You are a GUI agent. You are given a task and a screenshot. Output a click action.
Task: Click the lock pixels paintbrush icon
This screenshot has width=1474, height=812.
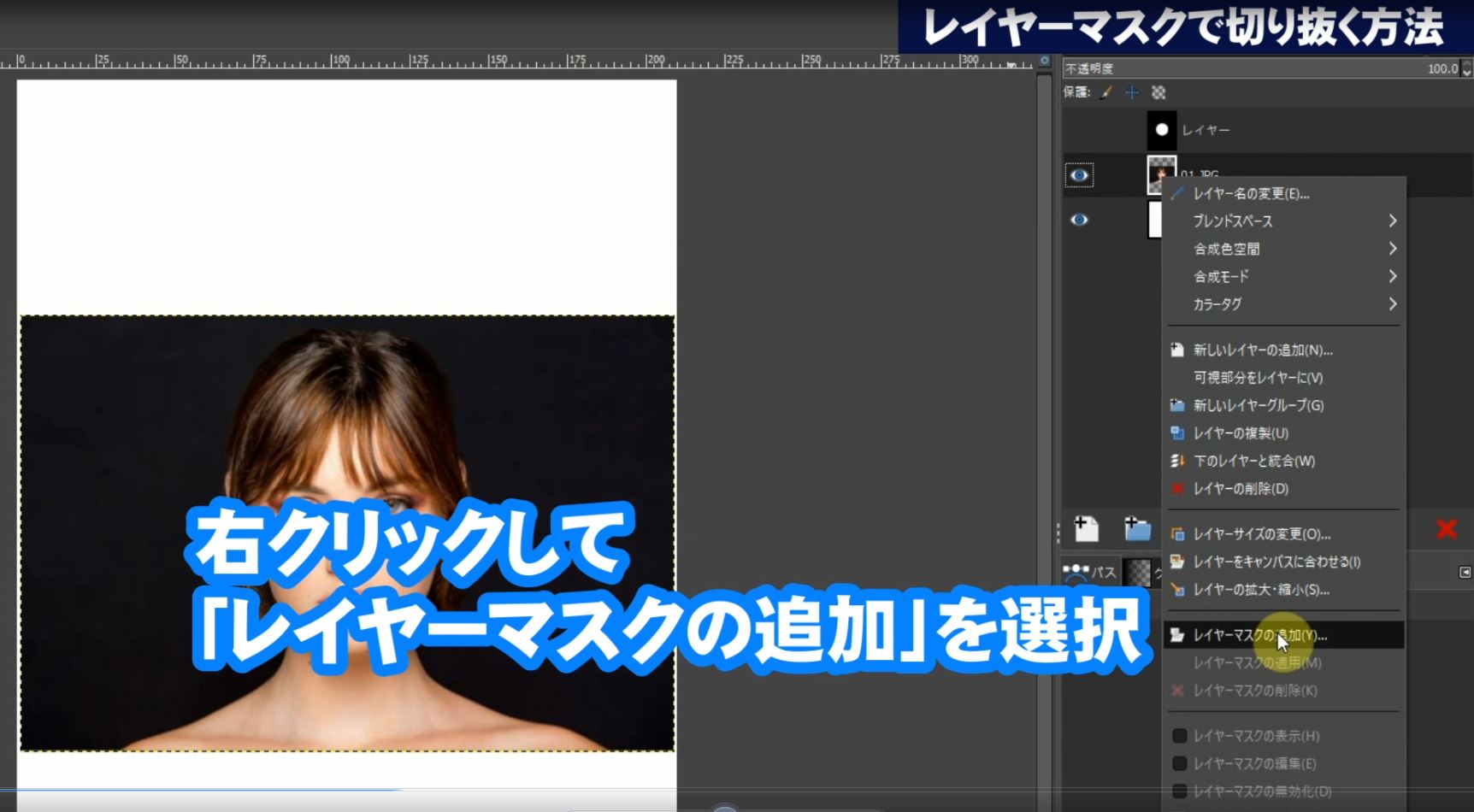[1106, 92]
